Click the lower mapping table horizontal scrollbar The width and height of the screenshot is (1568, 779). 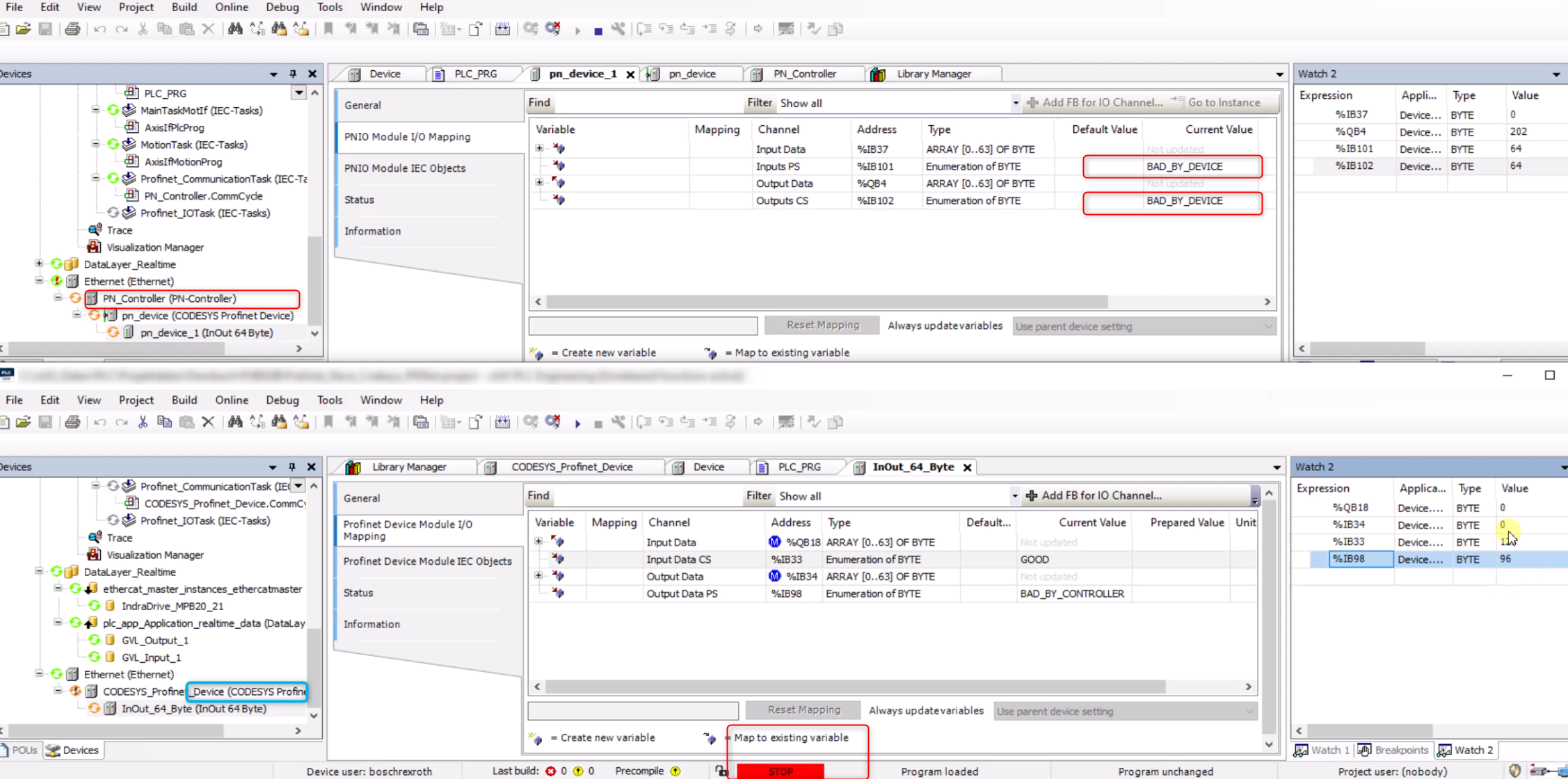[854, 686]
